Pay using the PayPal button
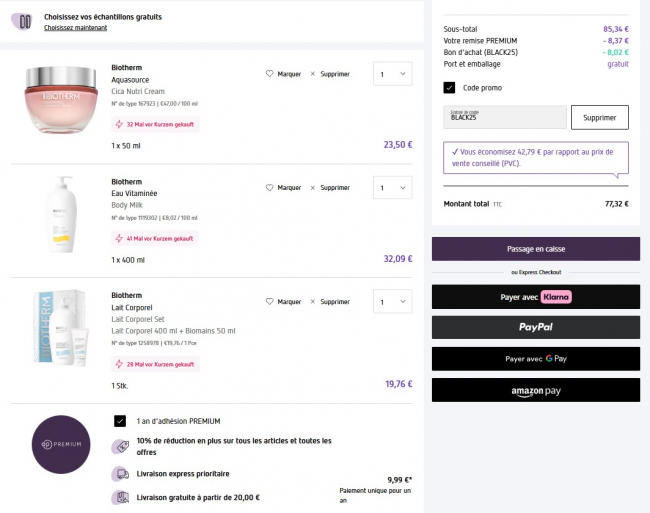Image resolution: width=650 pixels, height=513 pixels. click(x=535, y=327)
